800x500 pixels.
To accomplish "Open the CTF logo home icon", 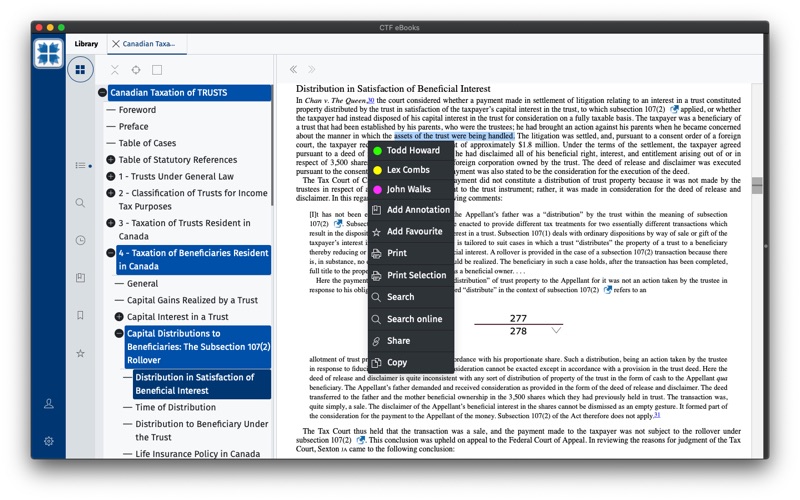I will 48,54.
